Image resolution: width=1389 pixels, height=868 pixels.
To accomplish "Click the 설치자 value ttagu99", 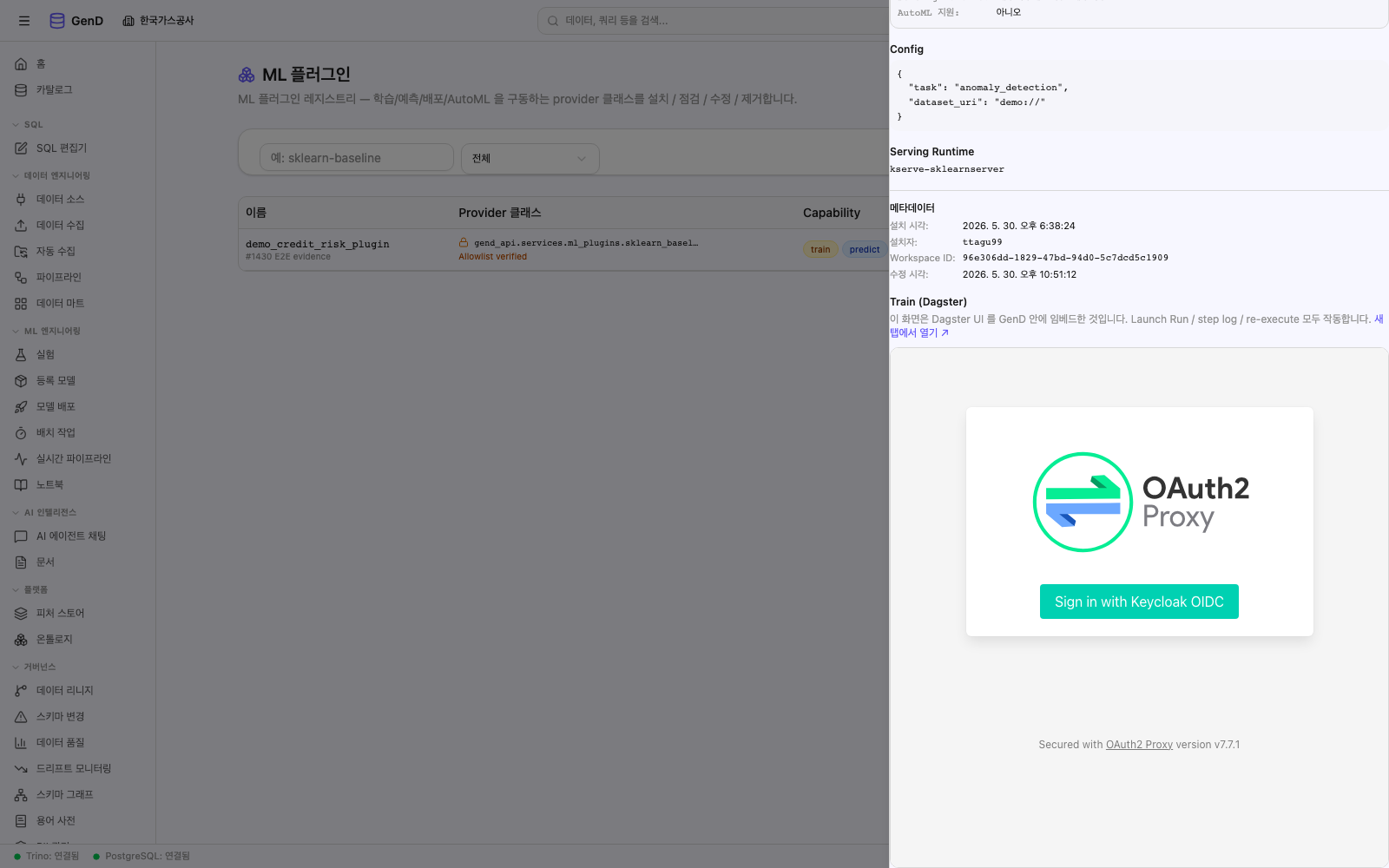I will coord(982,242).
